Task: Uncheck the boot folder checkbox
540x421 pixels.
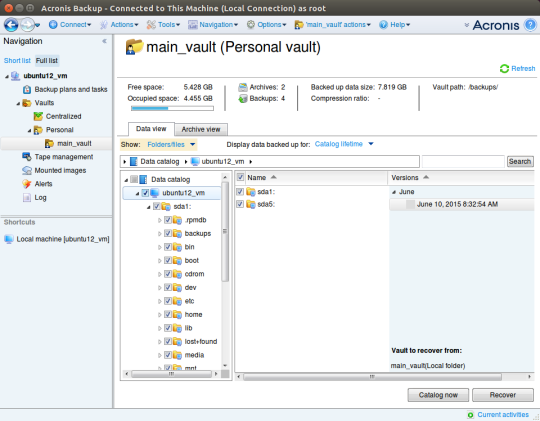Action: coord(168,260)
